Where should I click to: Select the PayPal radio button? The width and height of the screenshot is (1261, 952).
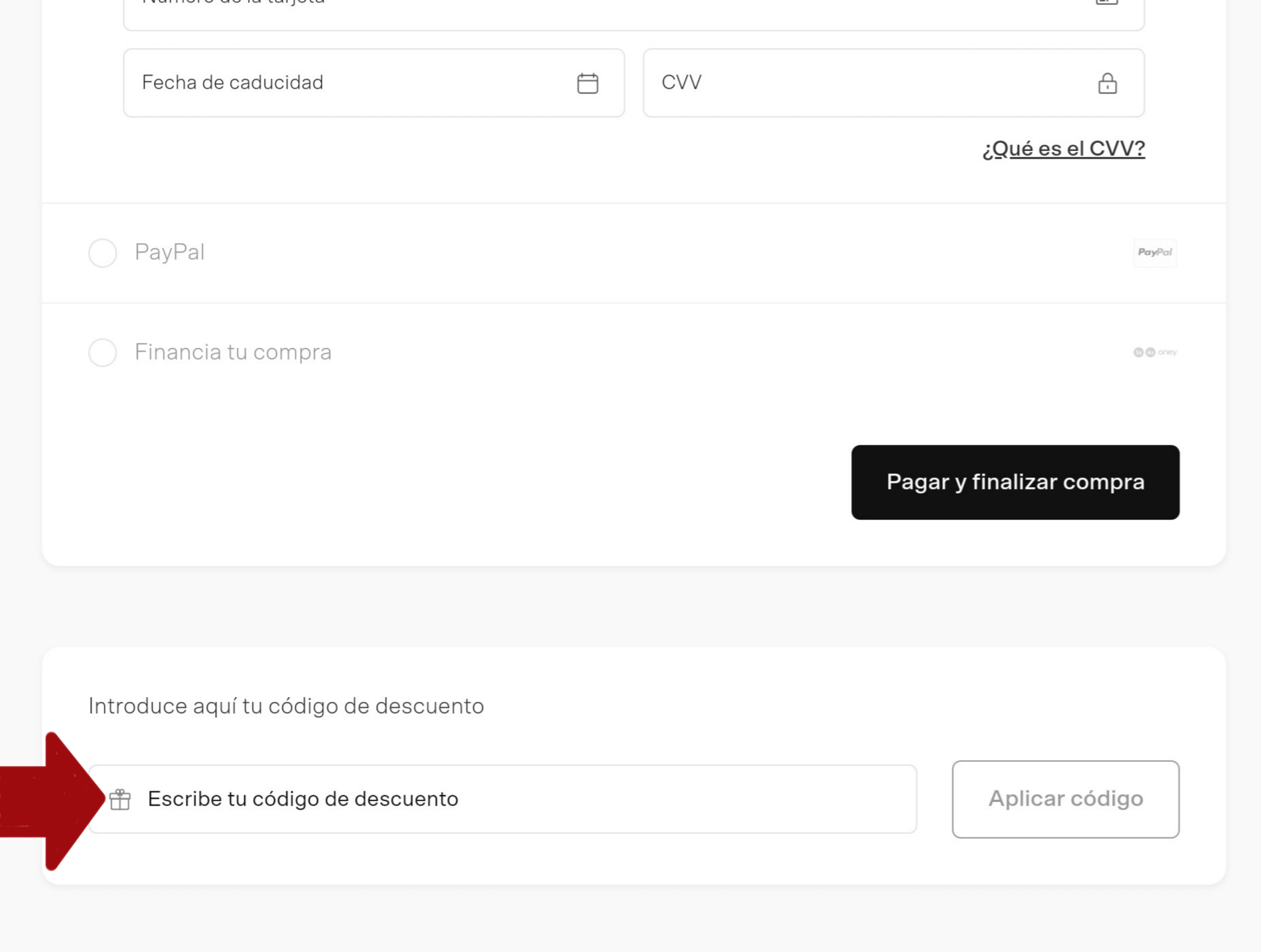pyautogui.click(x=102, y=253)
